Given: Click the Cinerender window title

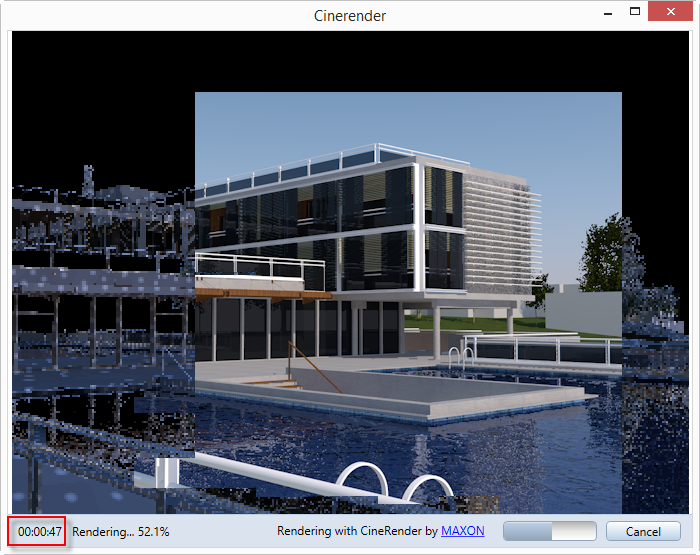Looking at the screenshot, I should (350, 16).
